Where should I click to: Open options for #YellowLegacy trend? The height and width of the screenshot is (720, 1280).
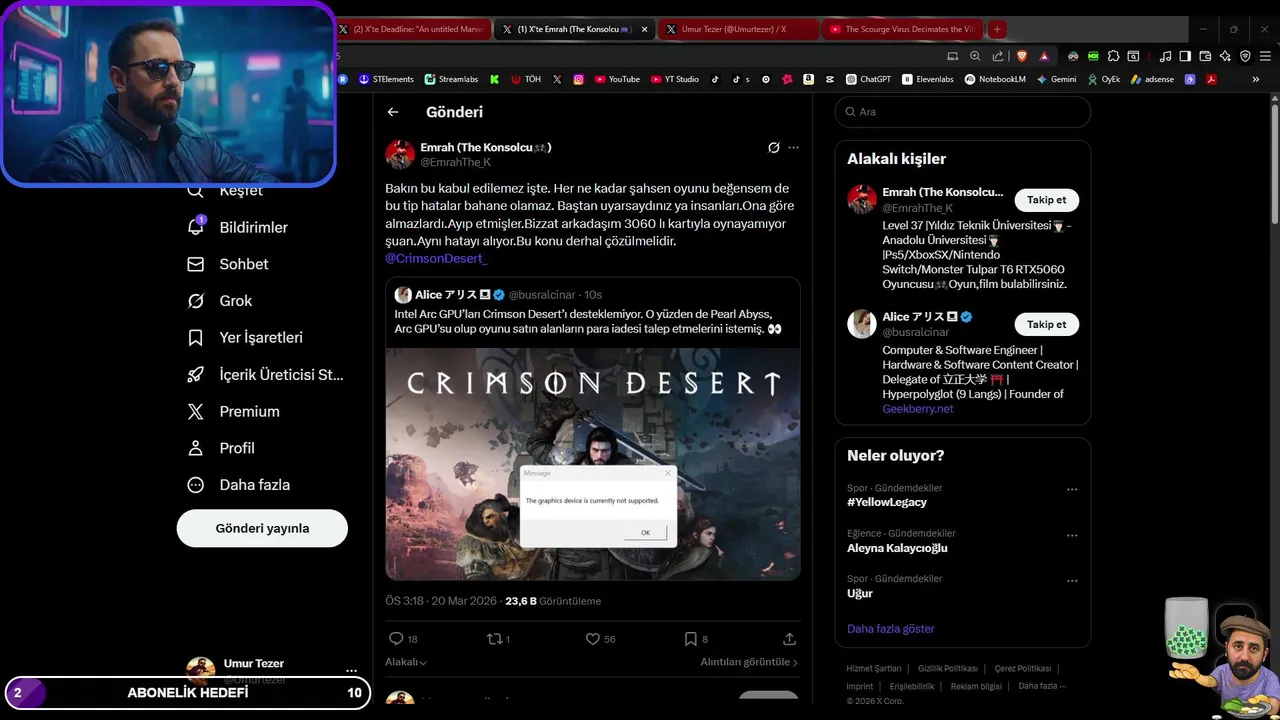(1072, 490)
